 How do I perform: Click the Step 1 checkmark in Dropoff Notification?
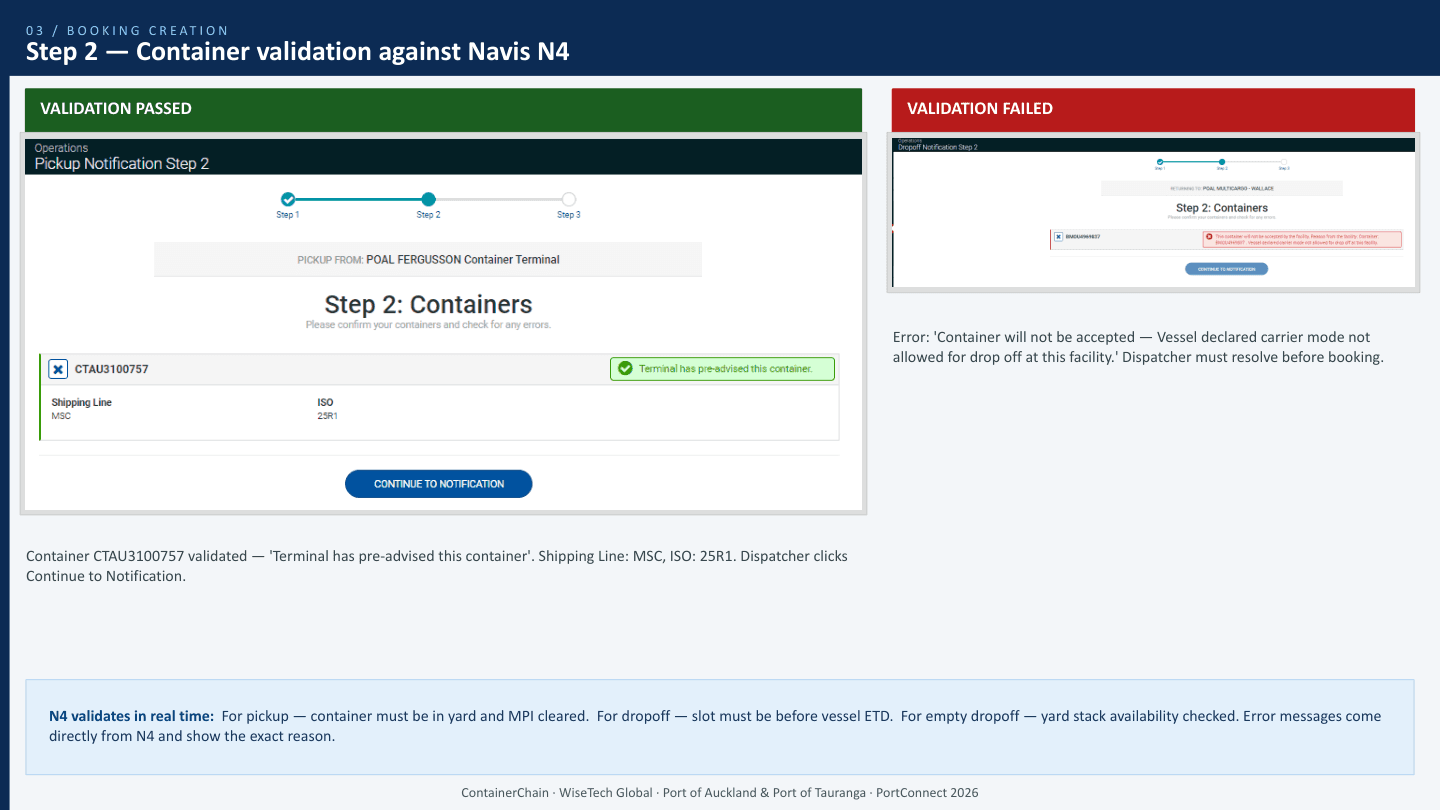coord(1160,162)
